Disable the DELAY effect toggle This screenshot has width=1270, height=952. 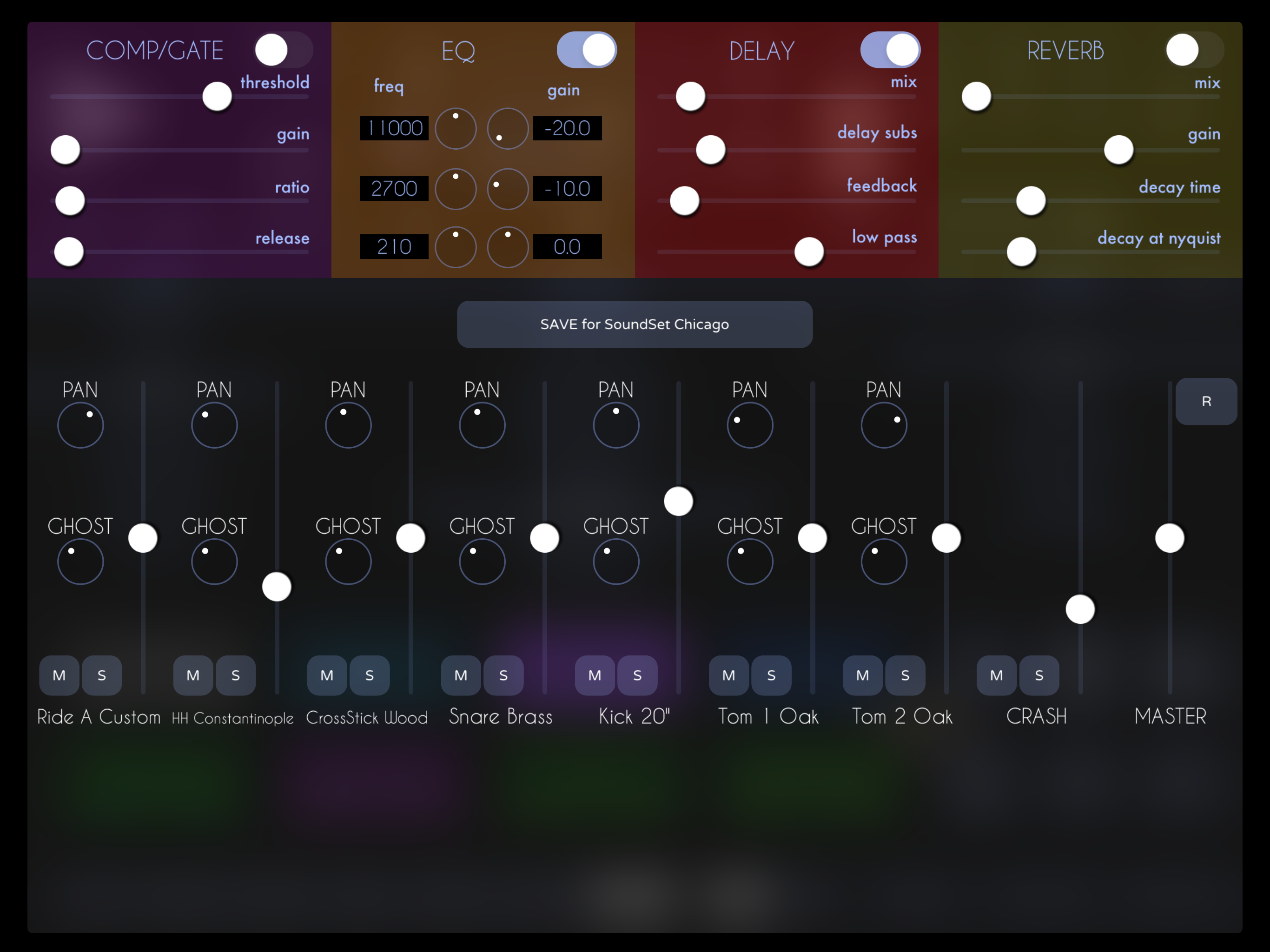click(890, 50)
